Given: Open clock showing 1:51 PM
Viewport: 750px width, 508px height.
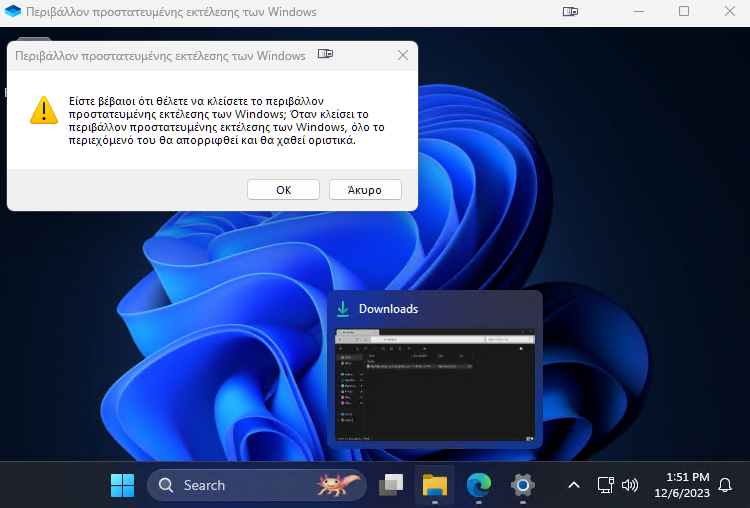Looking at the screenshot, I should click(682, 485).
